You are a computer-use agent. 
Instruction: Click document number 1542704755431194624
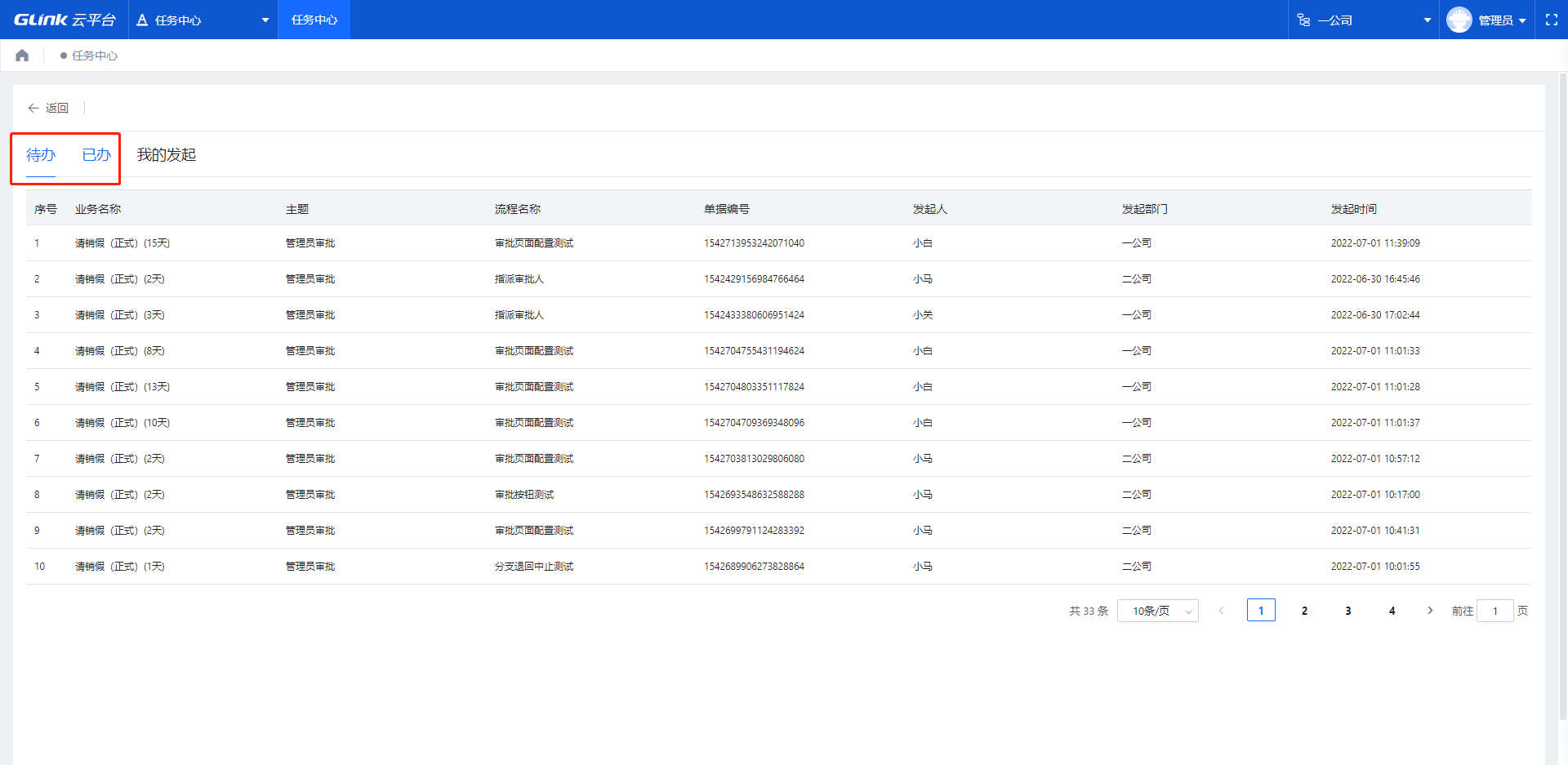click(754, 351)
